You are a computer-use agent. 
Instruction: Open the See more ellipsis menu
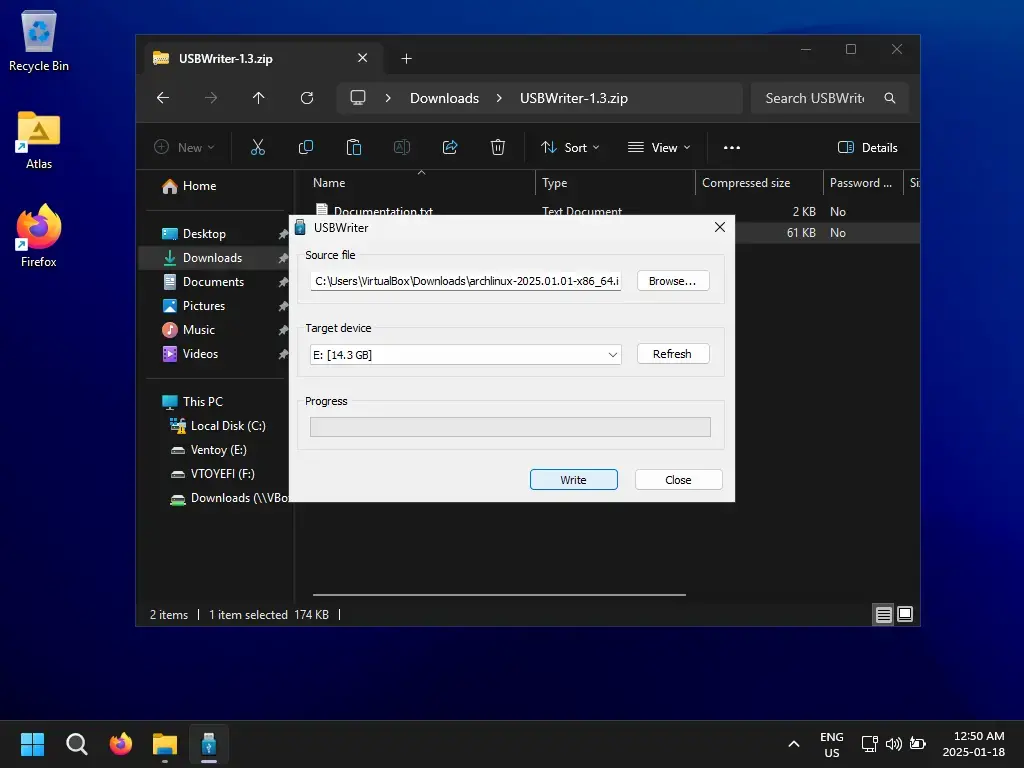click(732, 147)
